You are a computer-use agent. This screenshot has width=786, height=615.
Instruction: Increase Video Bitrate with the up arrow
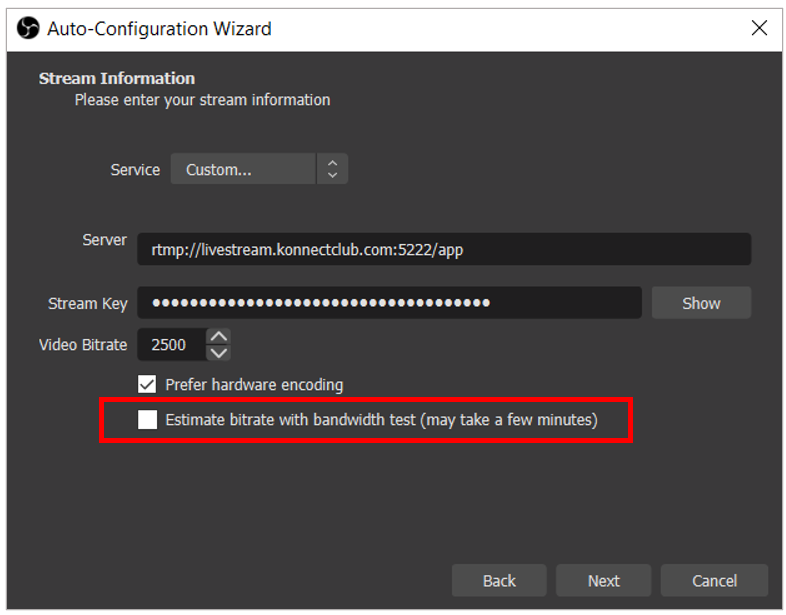pyautogui.click(x=218, y=337)
